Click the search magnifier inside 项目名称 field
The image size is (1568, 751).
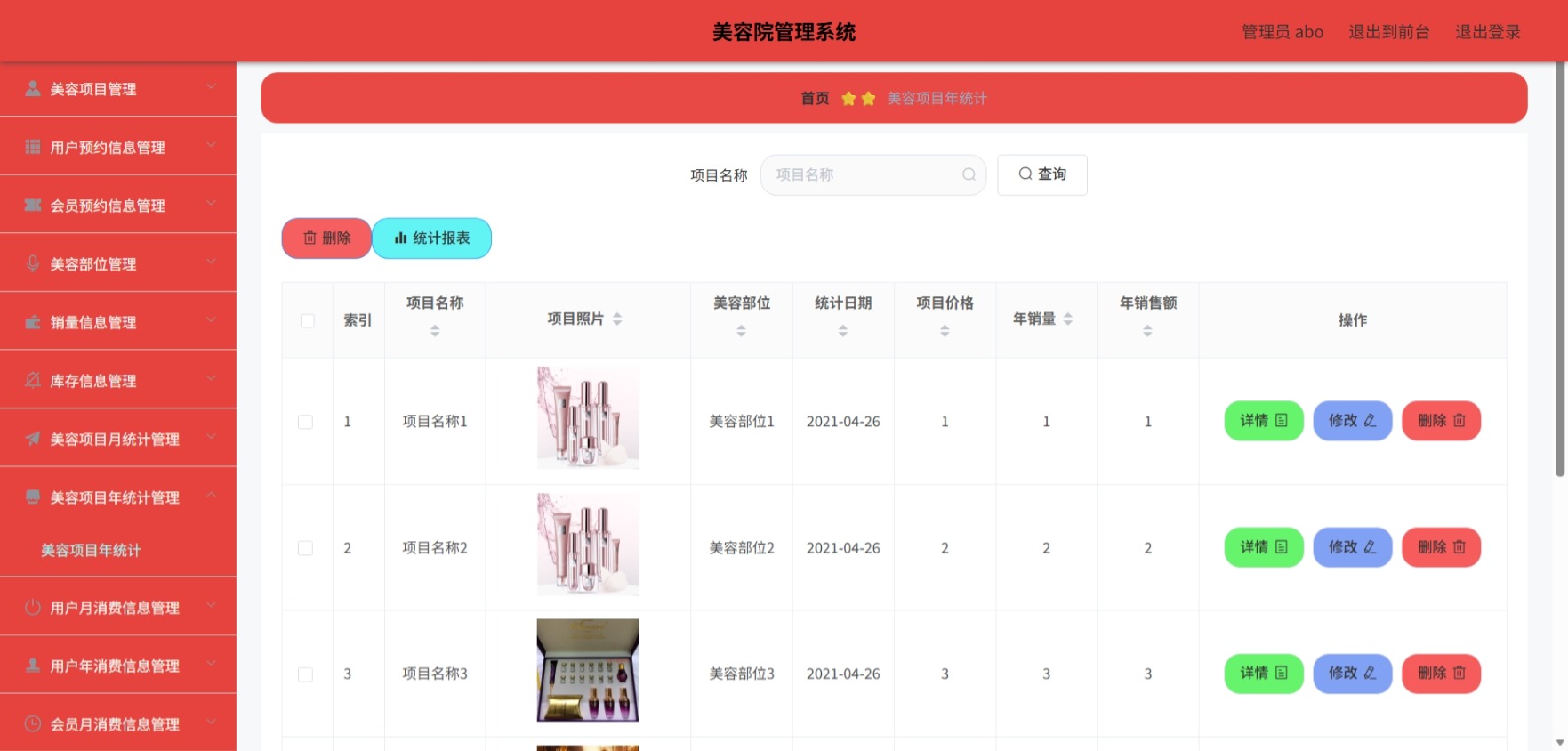(969, 174)
